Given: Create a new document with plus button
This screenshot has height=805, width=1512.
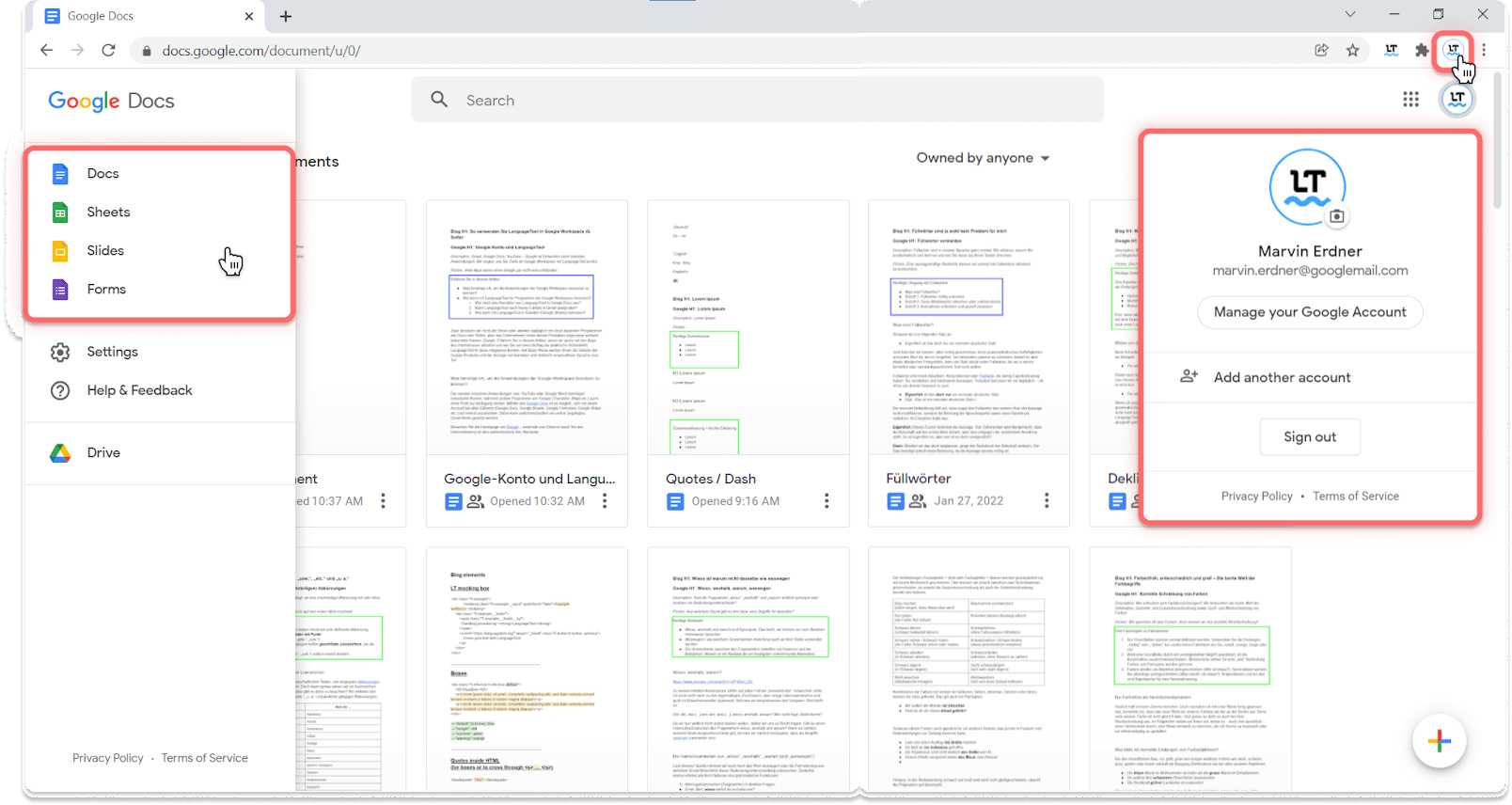Looking at the screenshot, I should pyautogui.click(x=1439, y=741).
